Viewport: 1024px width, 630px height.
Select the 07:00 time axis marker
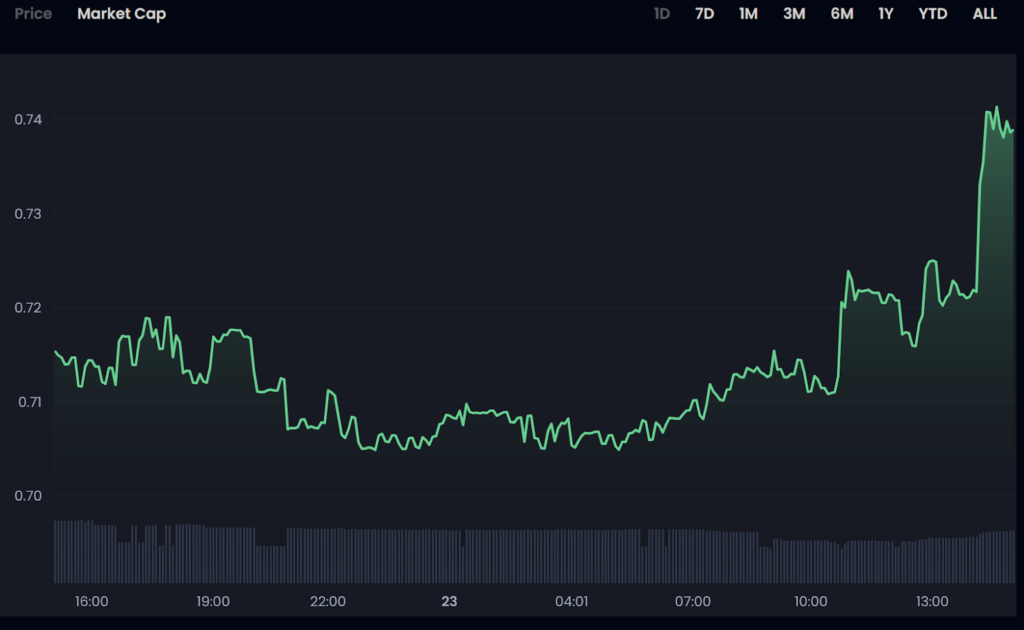(692, 601)
